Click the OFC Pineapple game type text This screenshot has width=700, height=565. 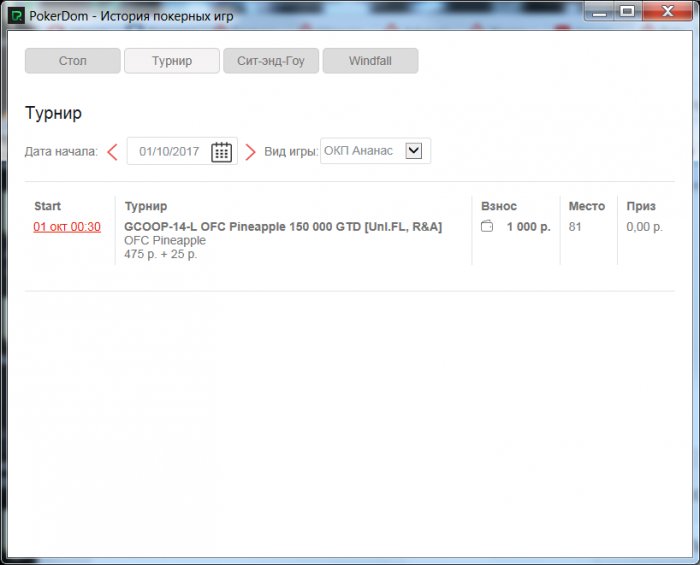[165, 240]
